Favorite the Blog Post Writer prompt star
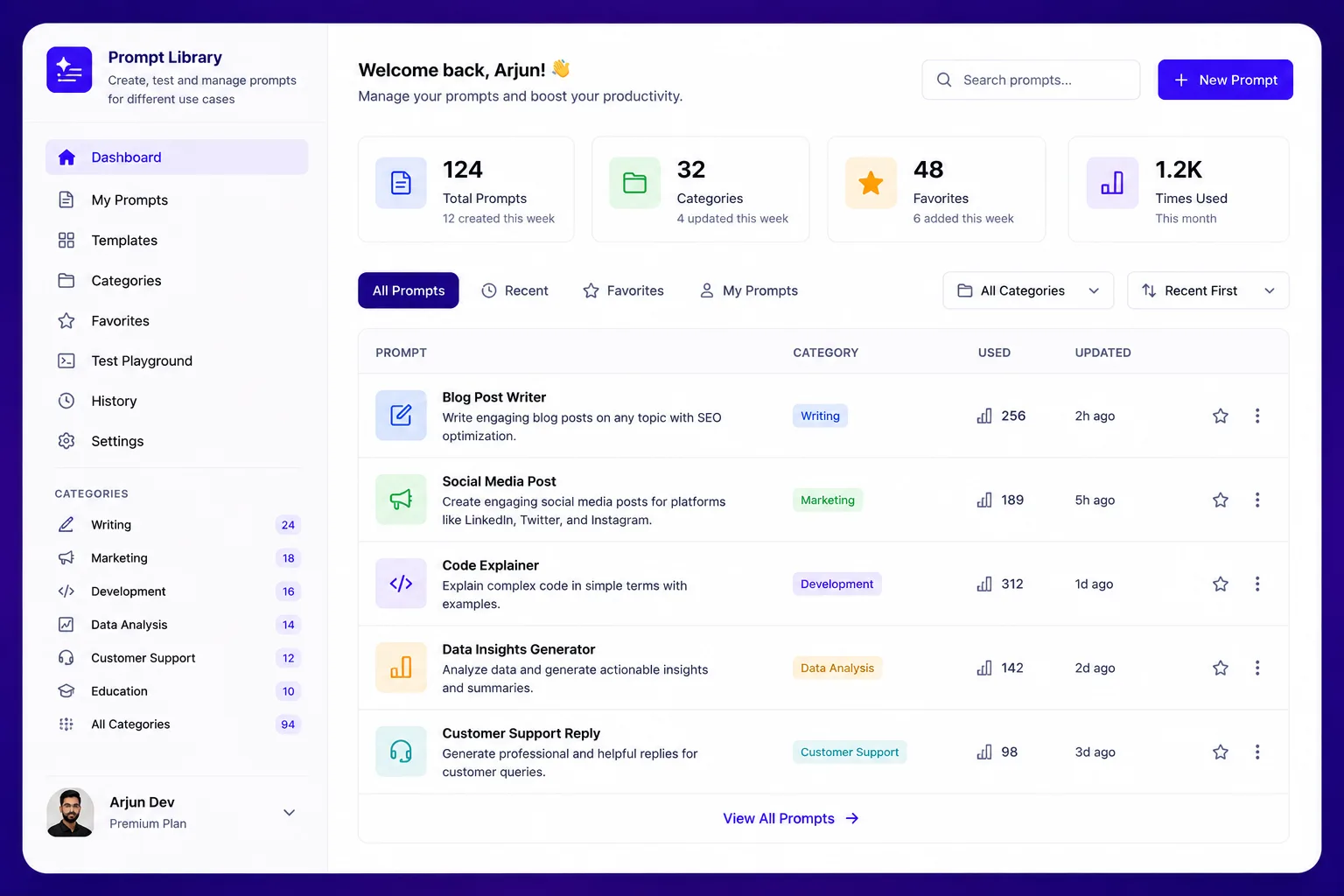Screen dimensions: 1344x896 [x=1221, y=416]
